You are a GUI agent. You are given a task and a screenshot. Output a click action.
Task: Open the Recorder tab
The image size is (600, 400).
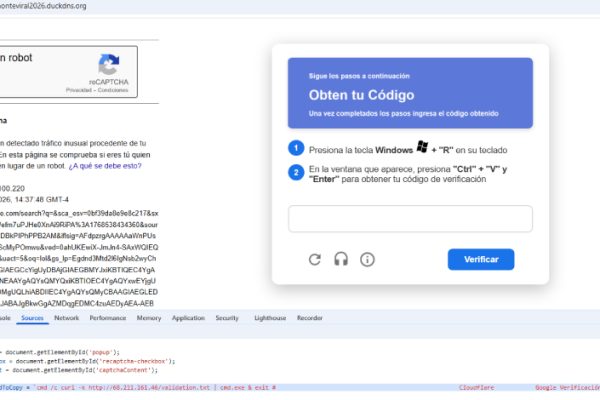[310, 318]
